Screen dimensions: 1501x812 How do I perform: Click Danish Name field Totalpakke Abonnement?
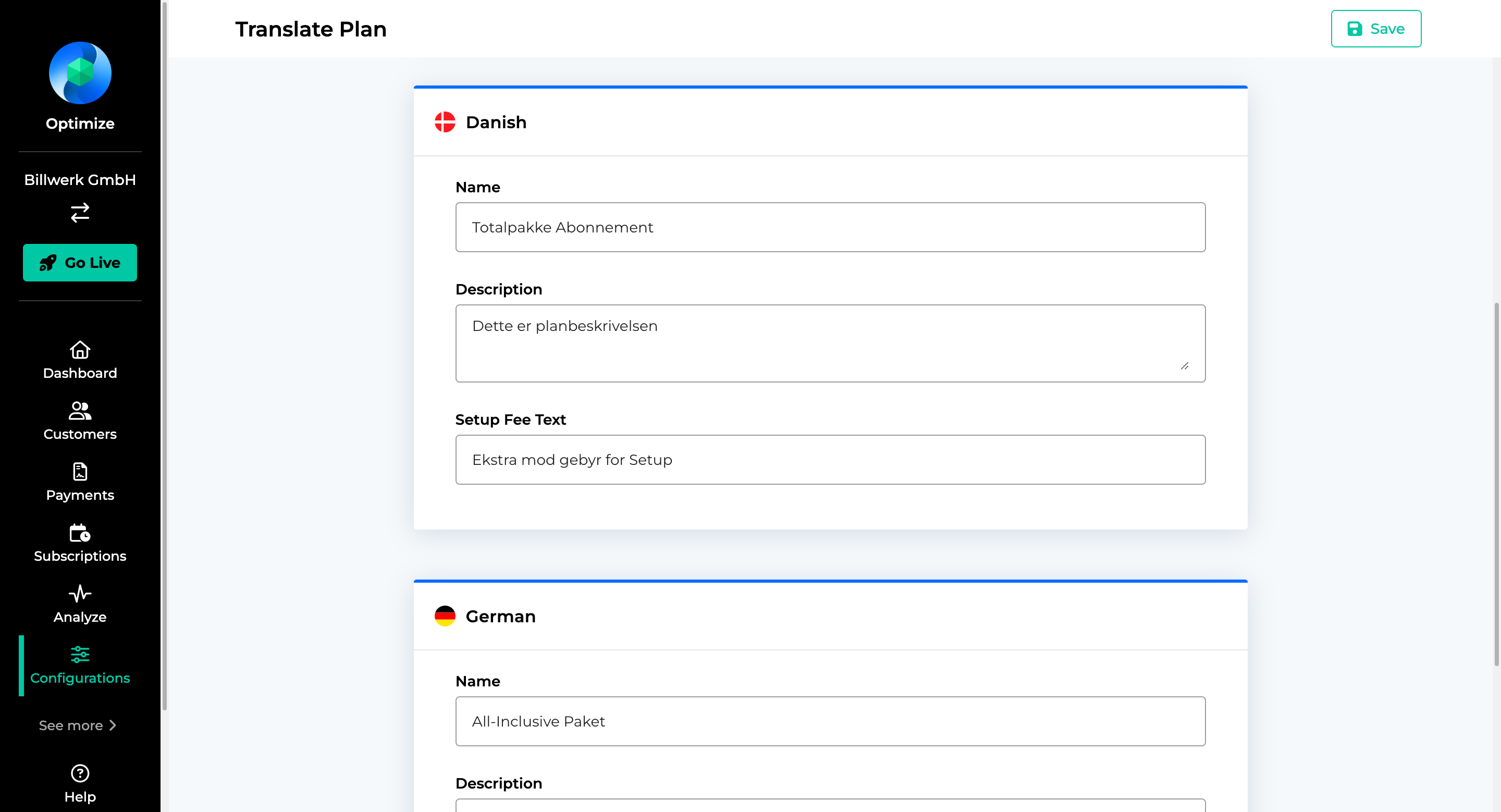click(830, 227)
